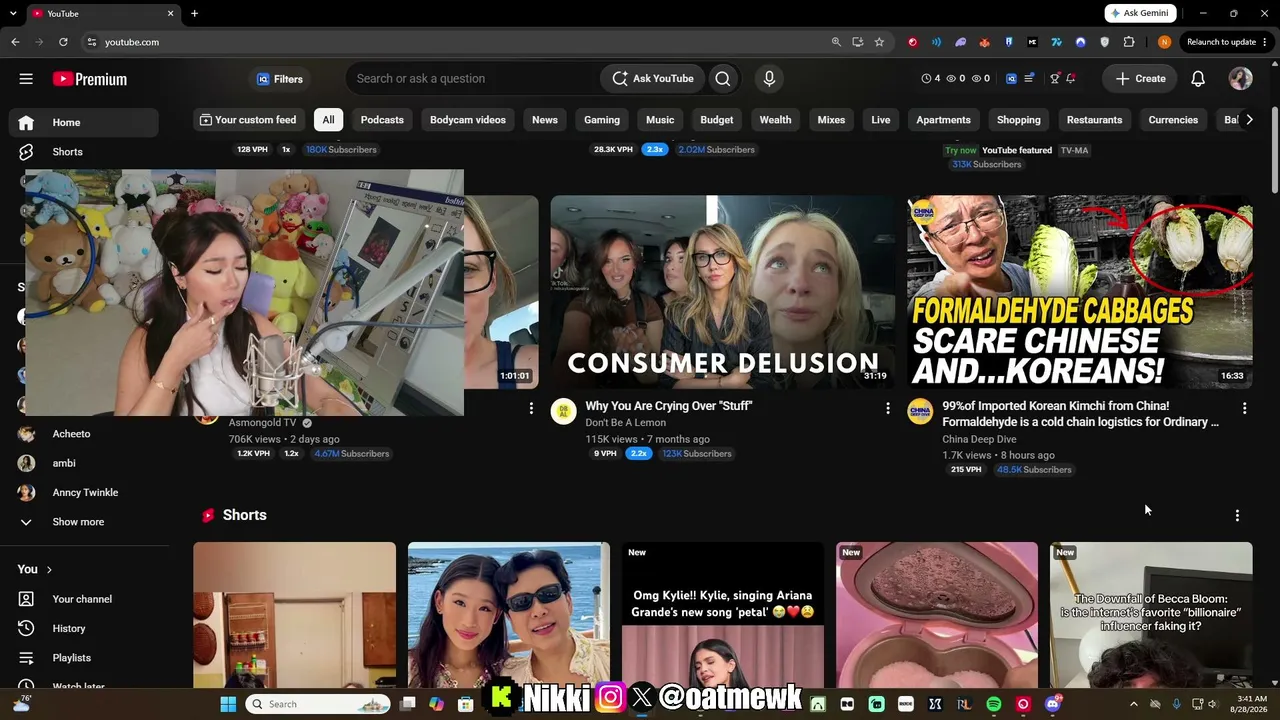1280x720 pixels.
Task: Show hidden system tray icons
Action: [x=1133, y=704]
